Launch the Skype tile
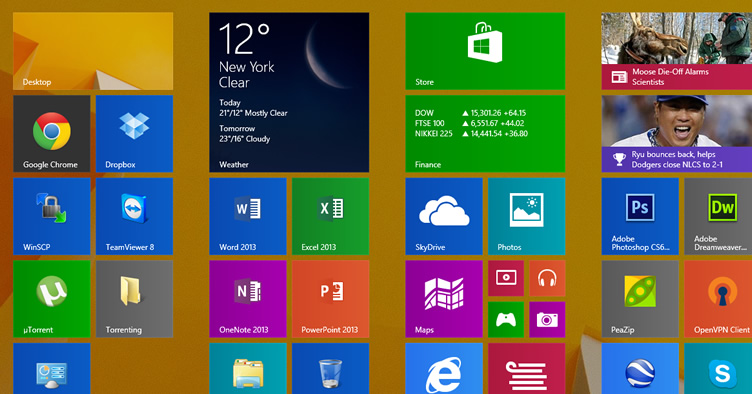This screenshot has width=752, height=394. 718,369
